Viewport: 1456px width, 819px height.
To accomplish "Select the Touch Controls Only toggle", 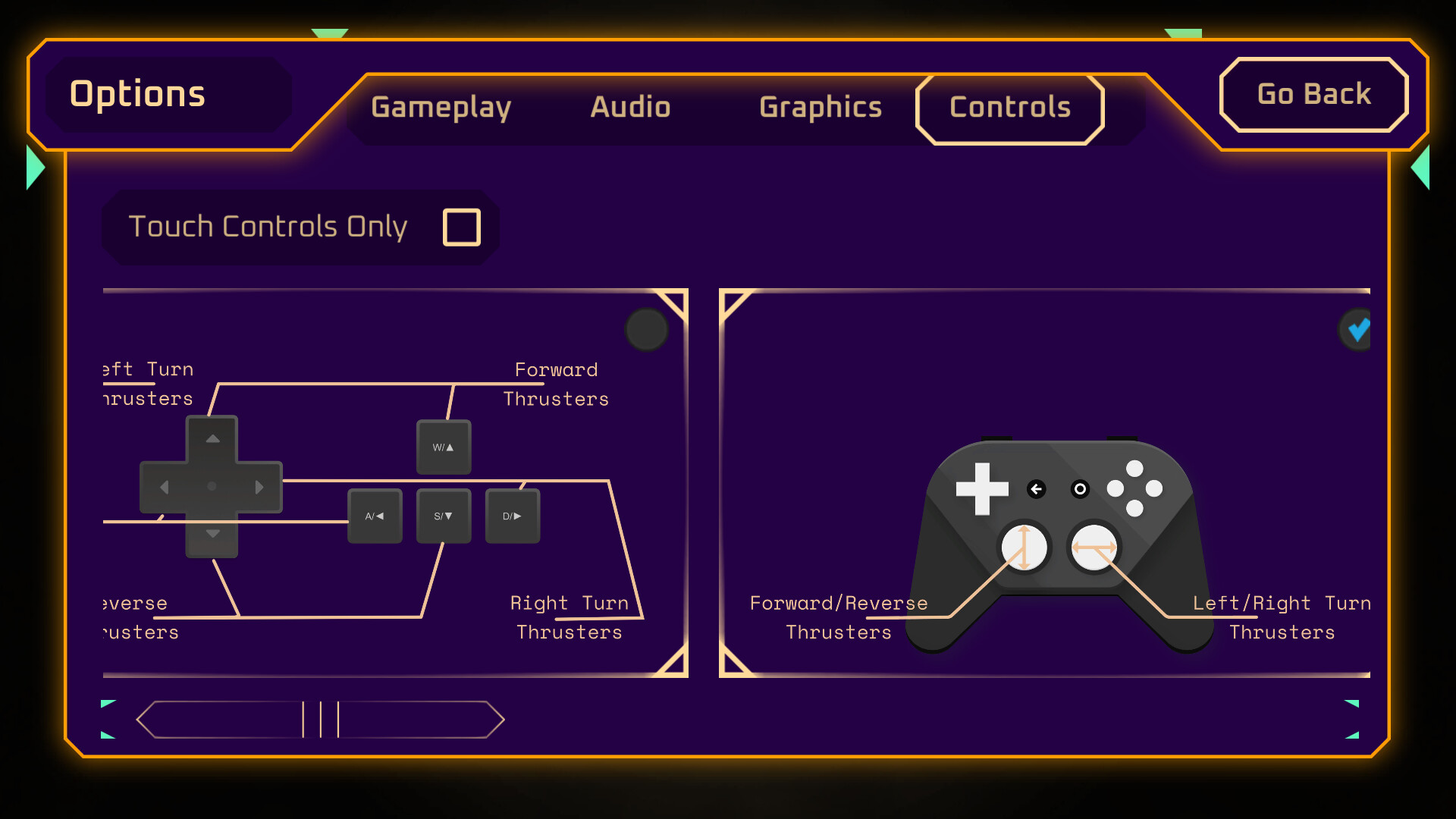I will coord(460,227).
